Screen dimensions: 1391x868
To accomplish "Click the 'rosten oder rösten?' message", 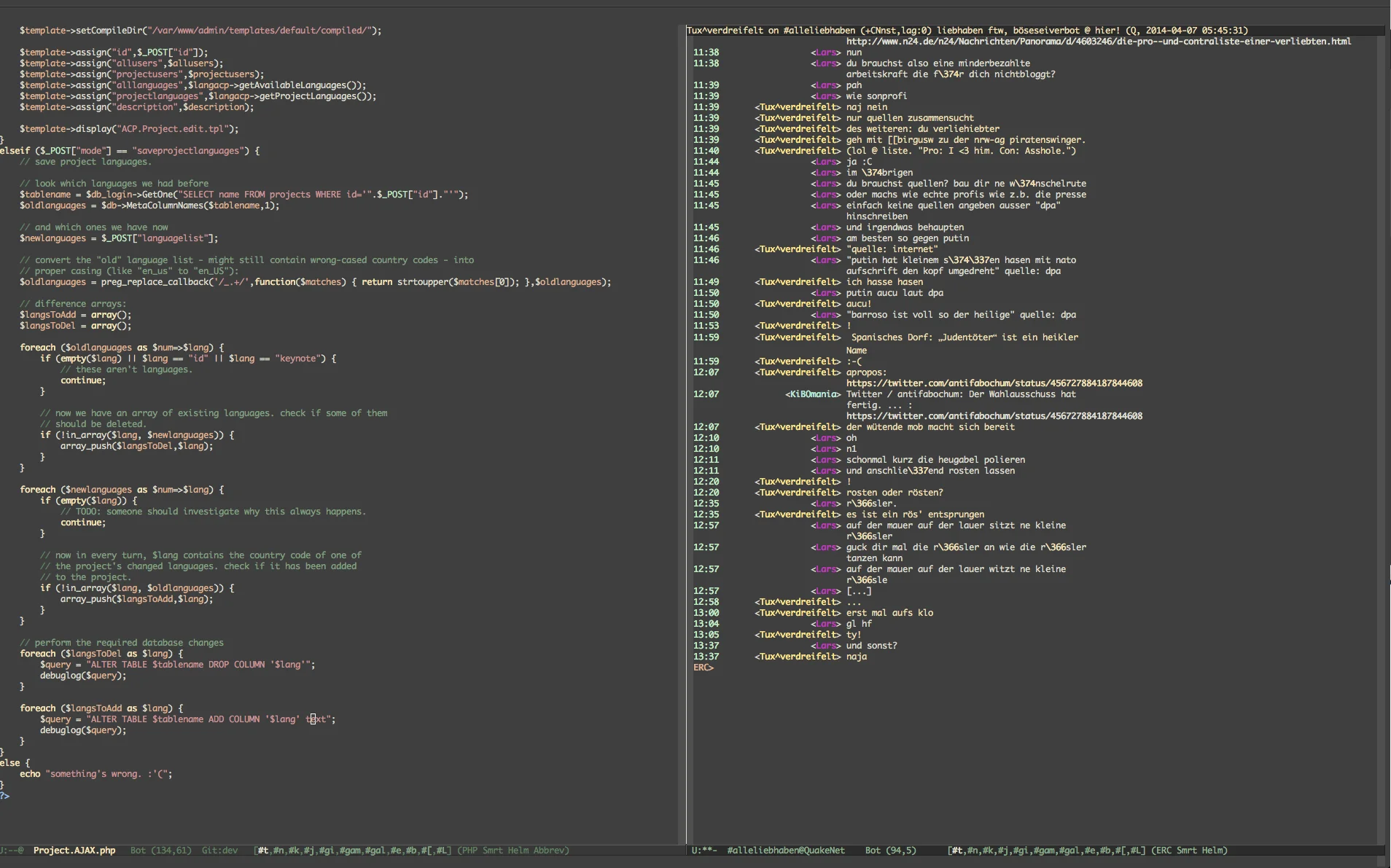I will coord(895,493).
